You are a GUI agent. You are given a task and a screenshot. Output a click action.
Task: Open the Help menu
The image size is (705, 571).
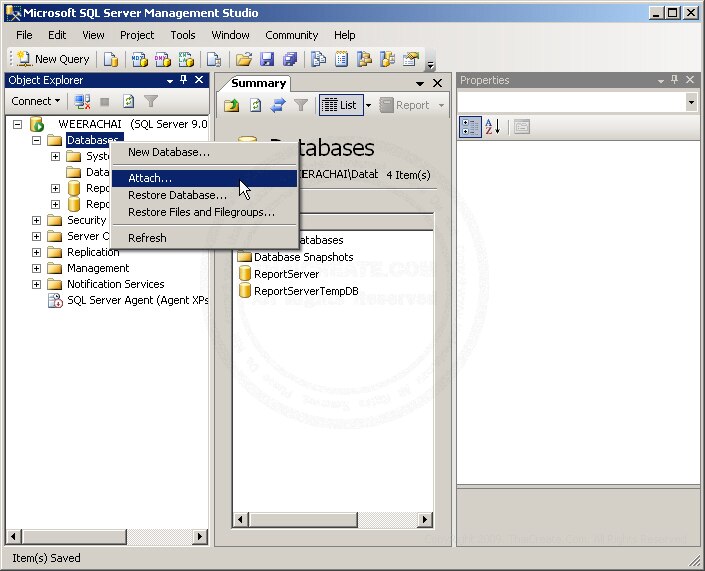coord(344,35)
